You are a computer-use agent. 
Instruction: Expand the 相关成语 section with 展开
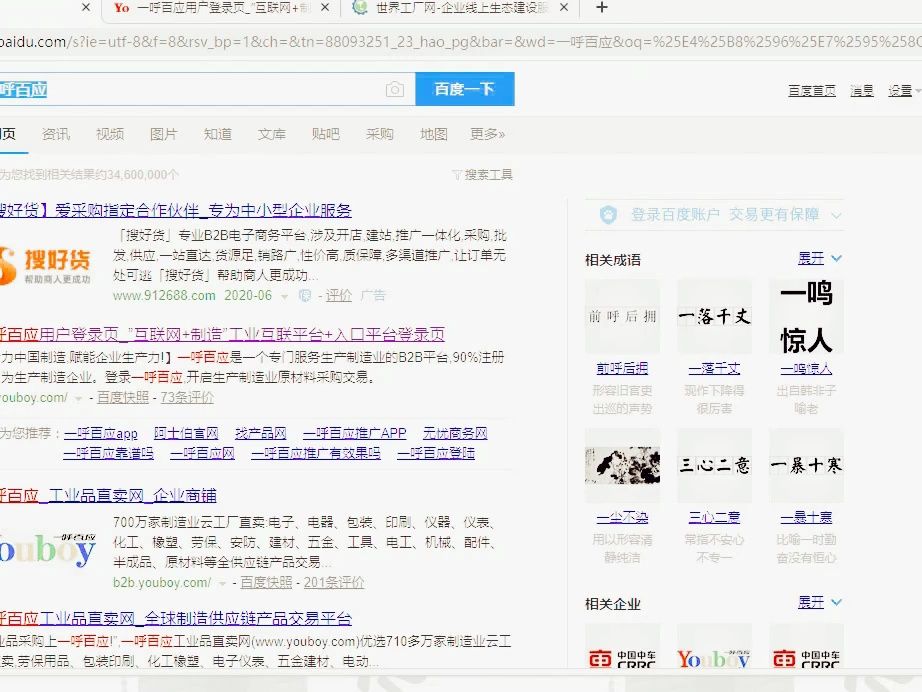813,258
